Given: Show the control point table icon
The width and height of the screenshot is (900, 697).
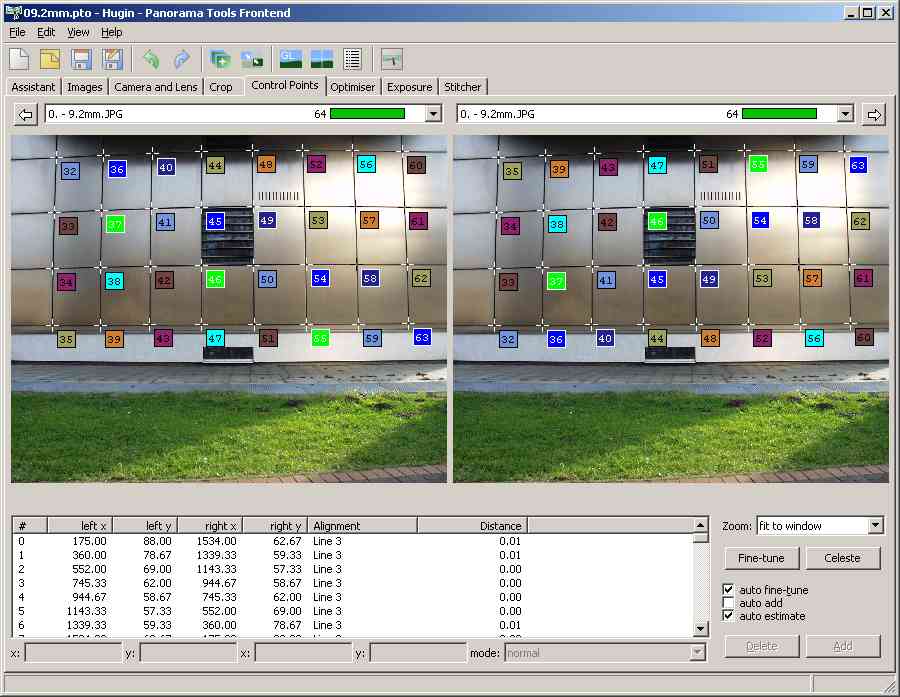Looking at the screenshot, I should (x=352, y=59).
